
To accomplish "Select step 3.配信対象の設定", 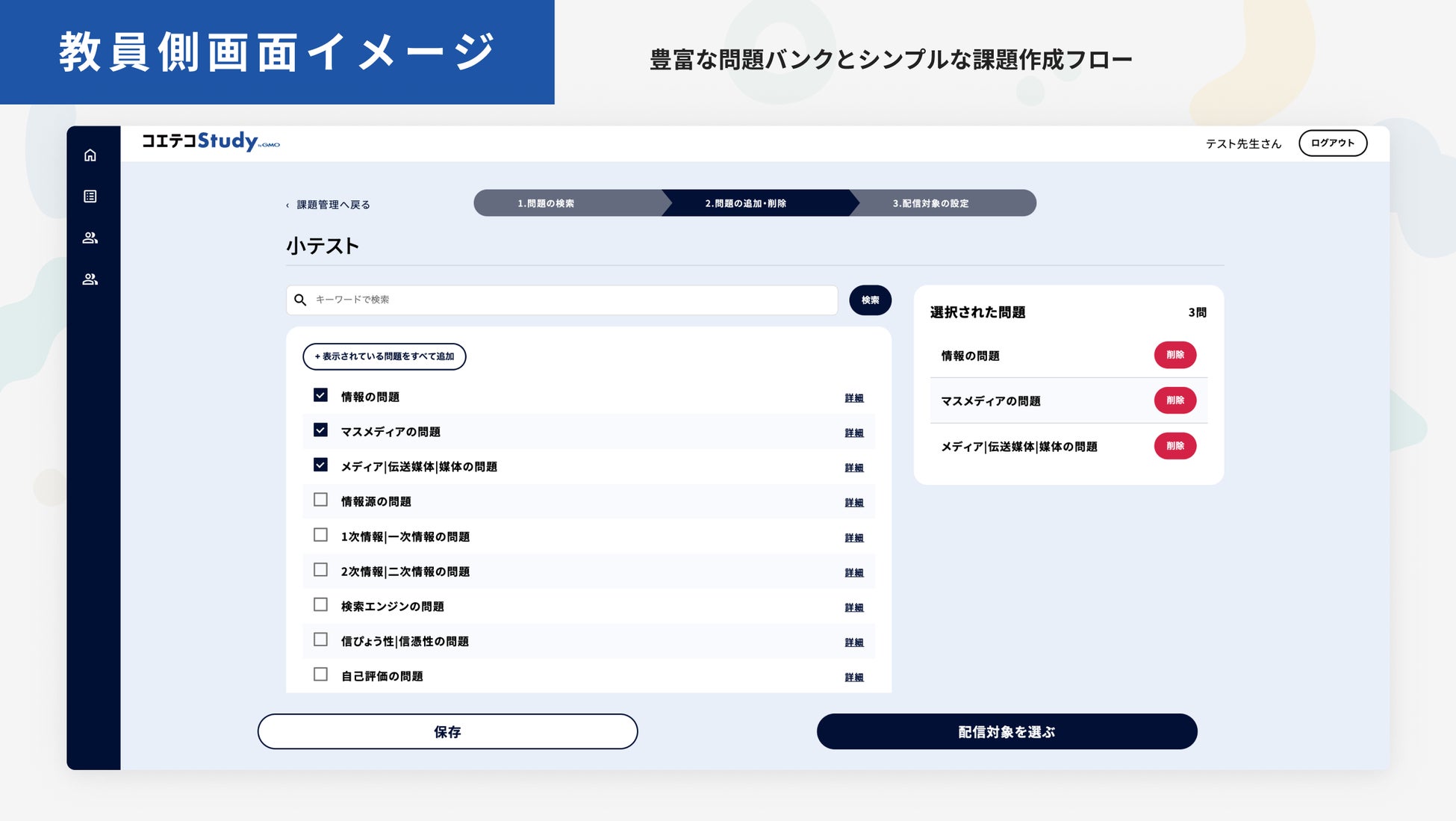I will [x=930, y=203].
